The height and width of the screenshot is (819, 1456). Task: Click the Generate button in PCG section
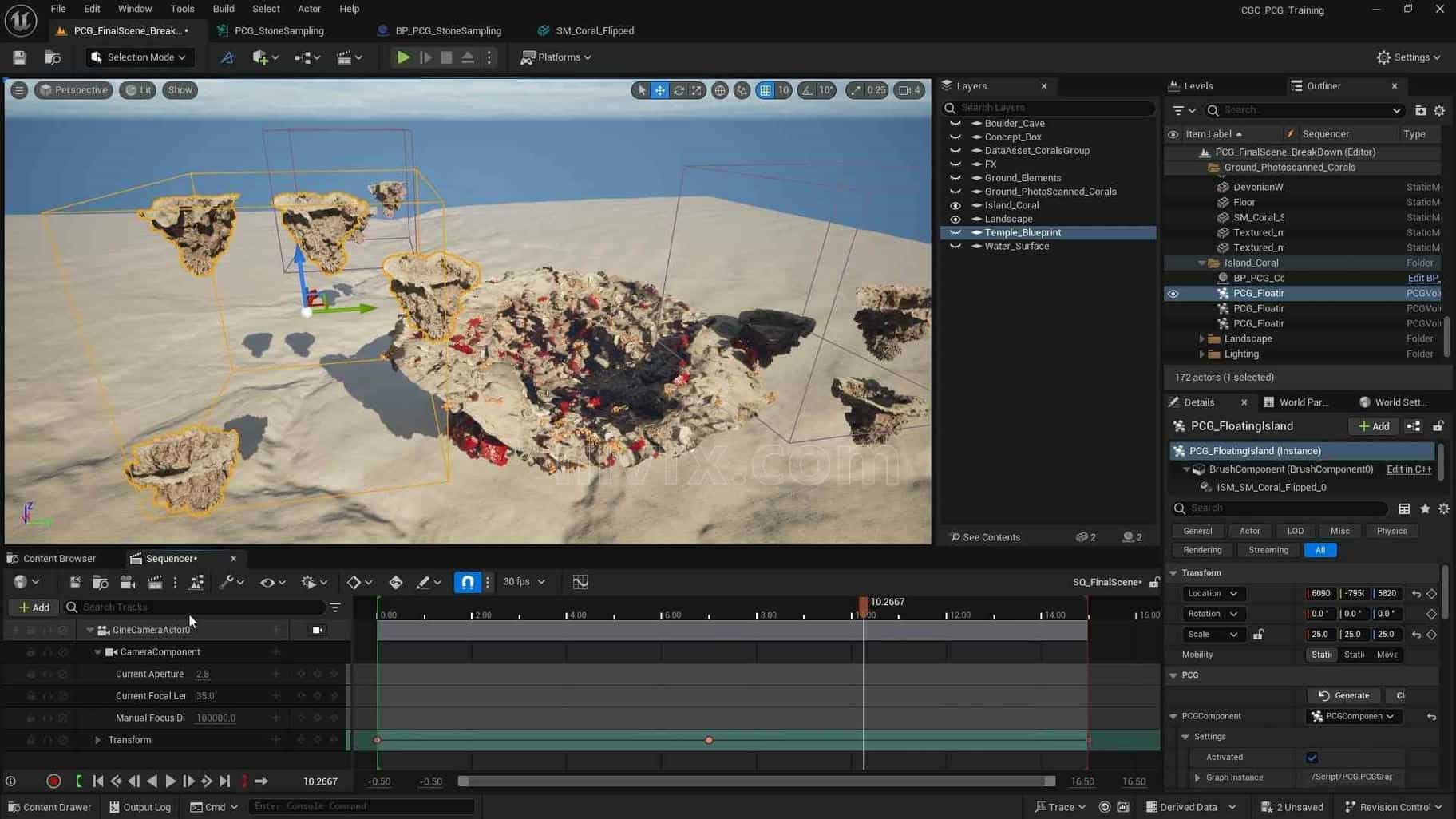1344,695
